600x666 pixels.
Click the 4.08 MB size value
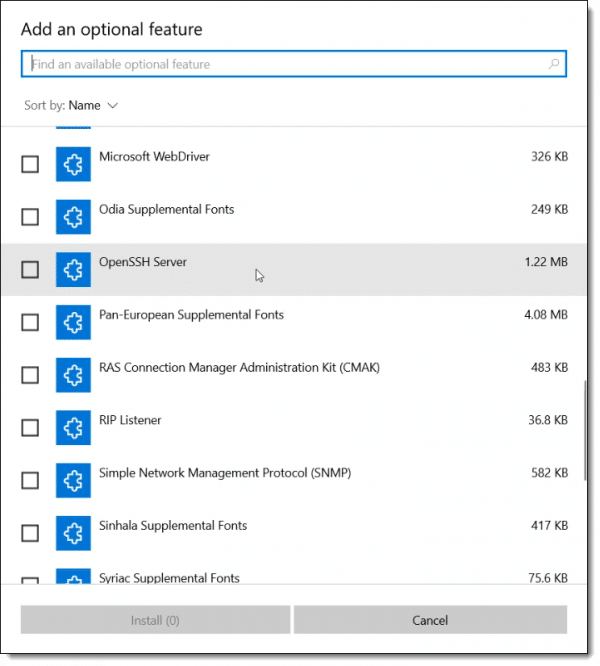546,314
